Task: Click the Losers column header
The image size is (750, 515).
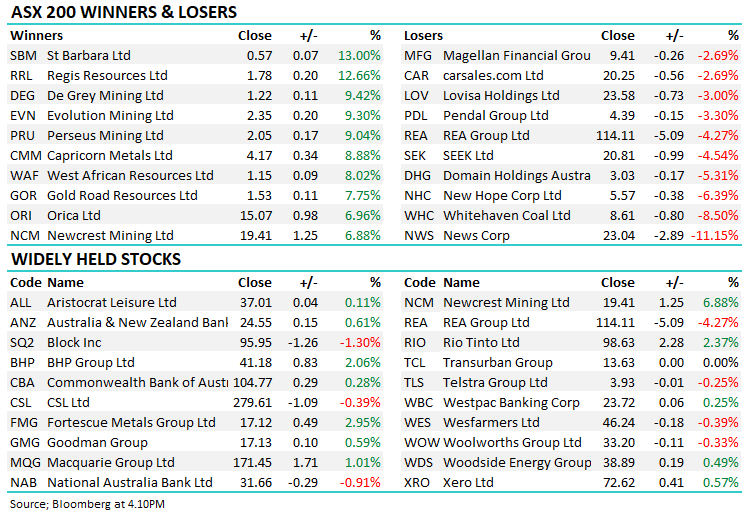Action: point(424,36)
